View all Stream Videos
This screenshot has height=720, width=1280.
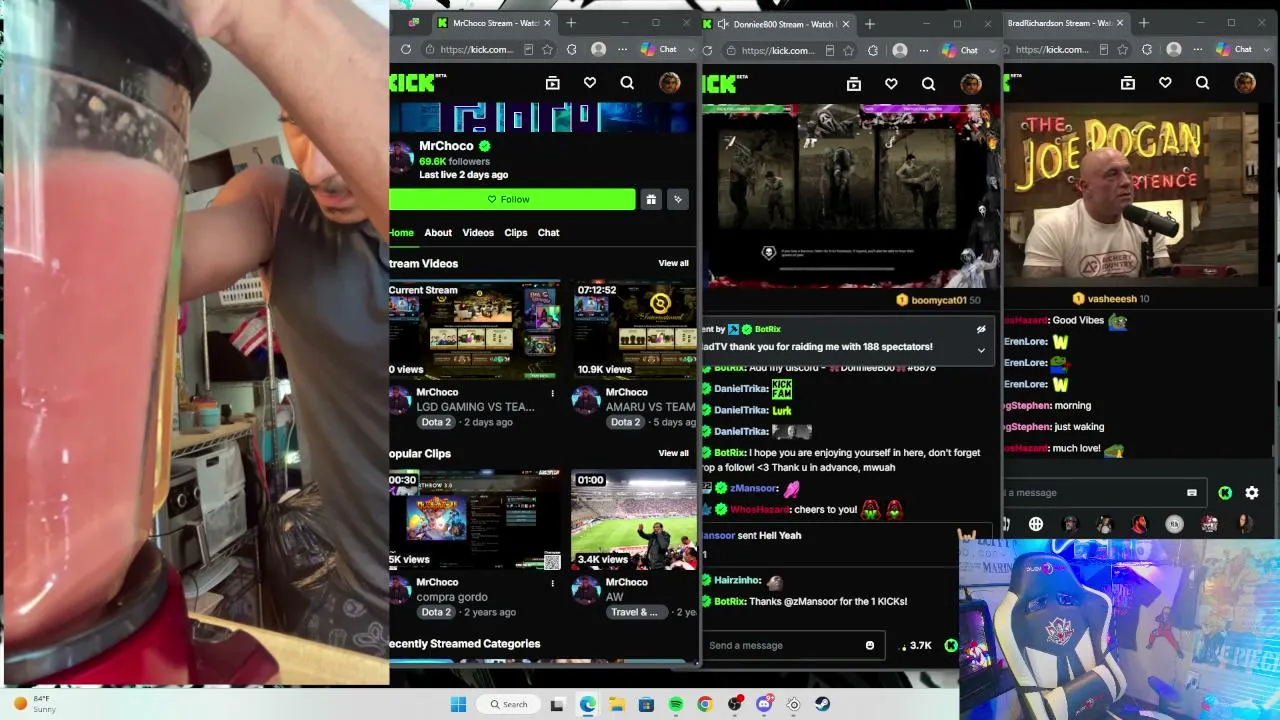click(673, 263)
